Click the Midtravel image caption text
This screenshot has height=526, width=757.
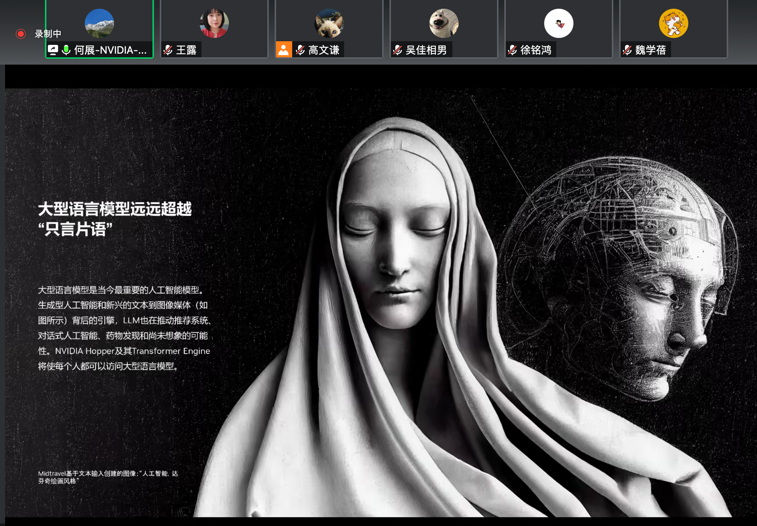pos(108,477)
